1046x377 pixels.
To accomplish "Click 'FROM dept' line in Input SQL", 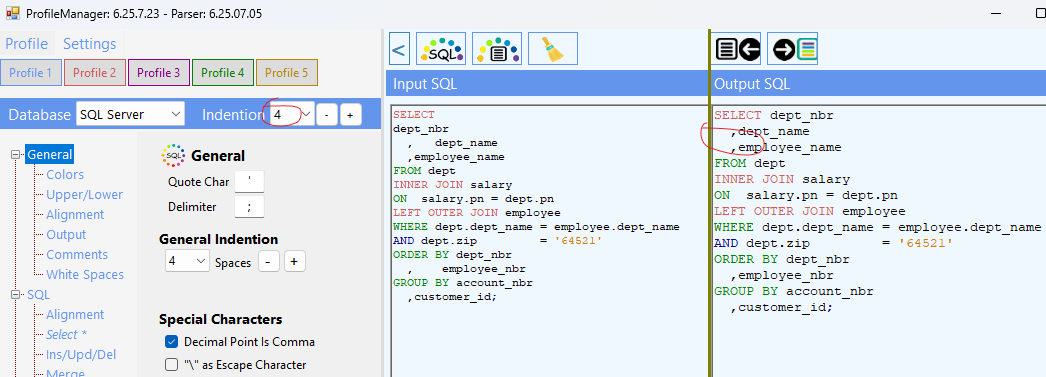I will click(424, 171).
